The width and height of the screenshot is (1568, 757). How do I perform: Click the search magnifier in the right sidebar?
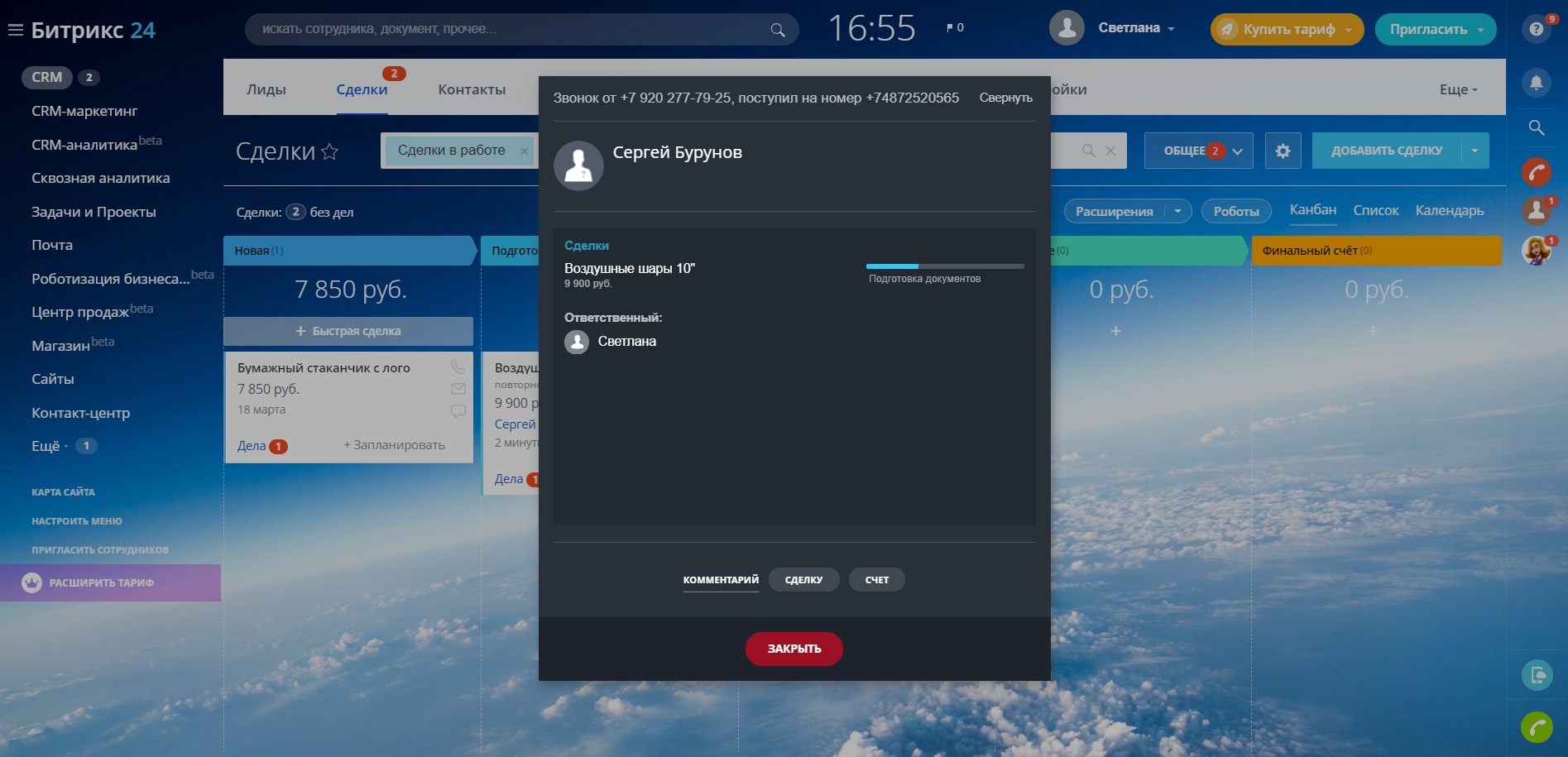[x=1536, y=127]
